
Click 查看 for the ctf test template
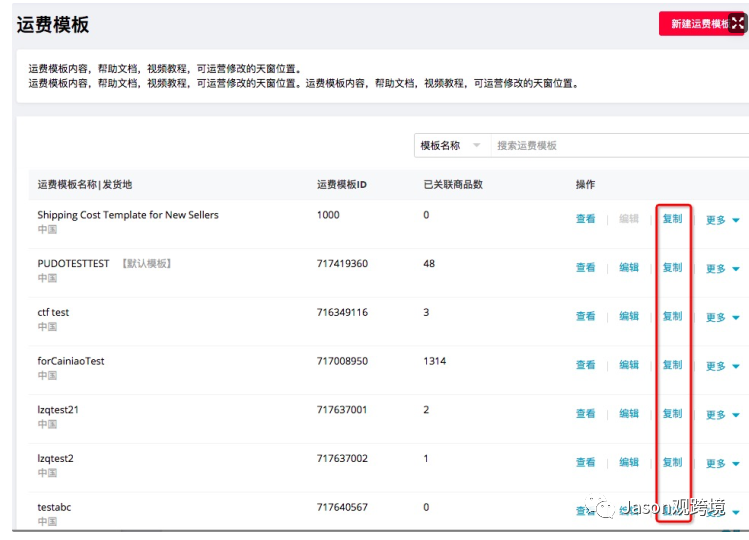click(585, 316)
